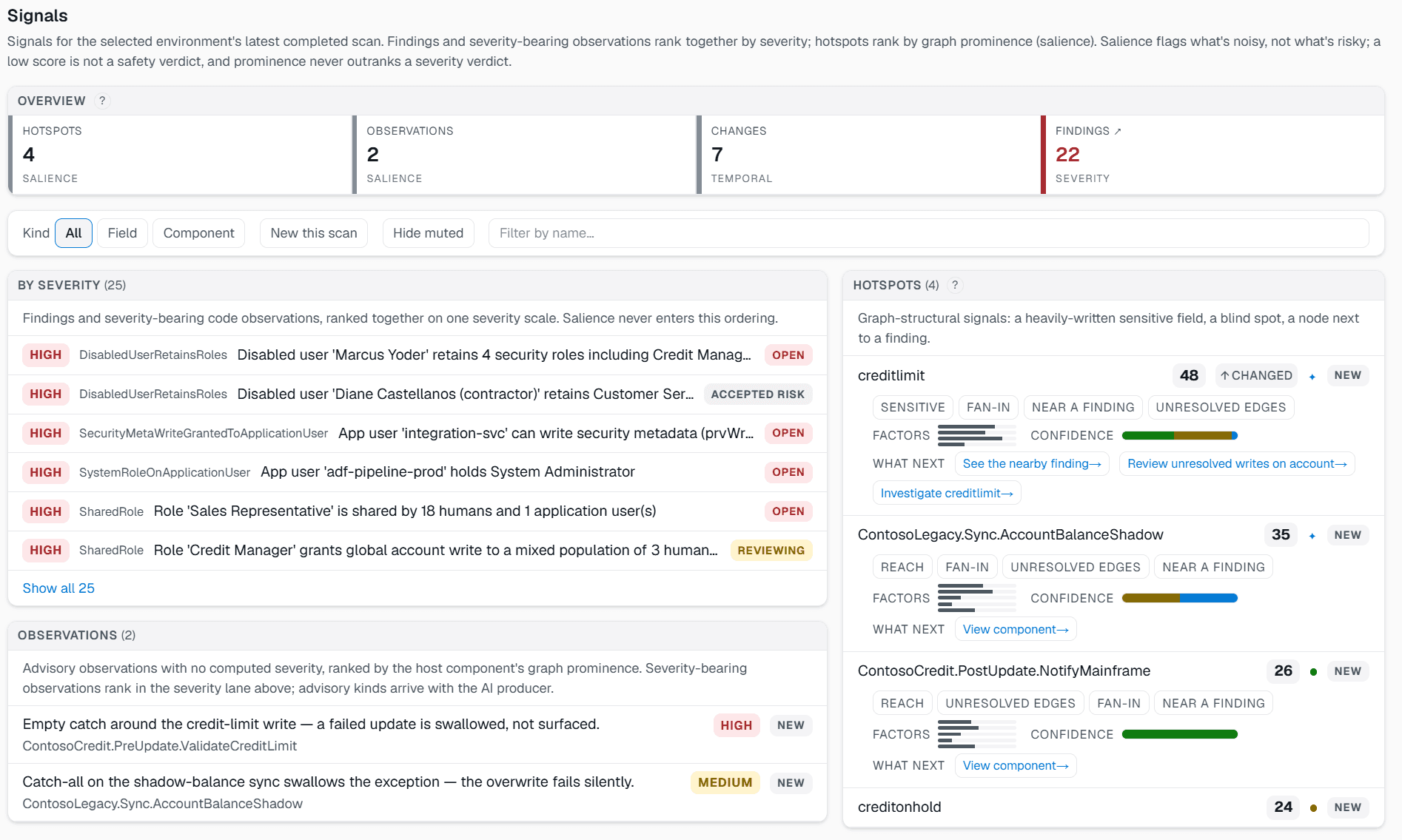
Task: Open the Findings severity overview card
Action: tap(1213, 155)
